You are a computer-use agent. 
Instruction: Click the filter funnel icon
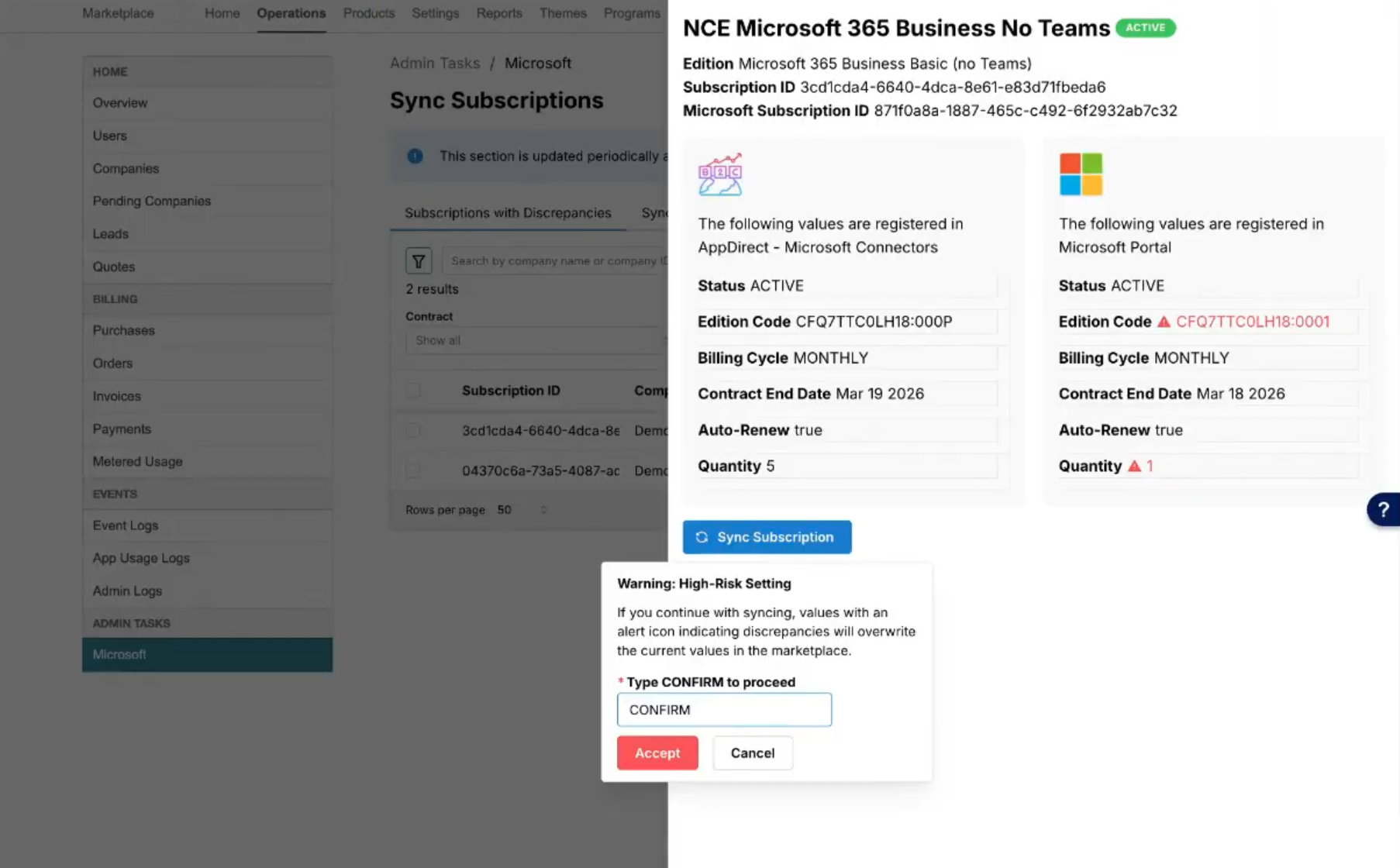[x=419, y=261]
